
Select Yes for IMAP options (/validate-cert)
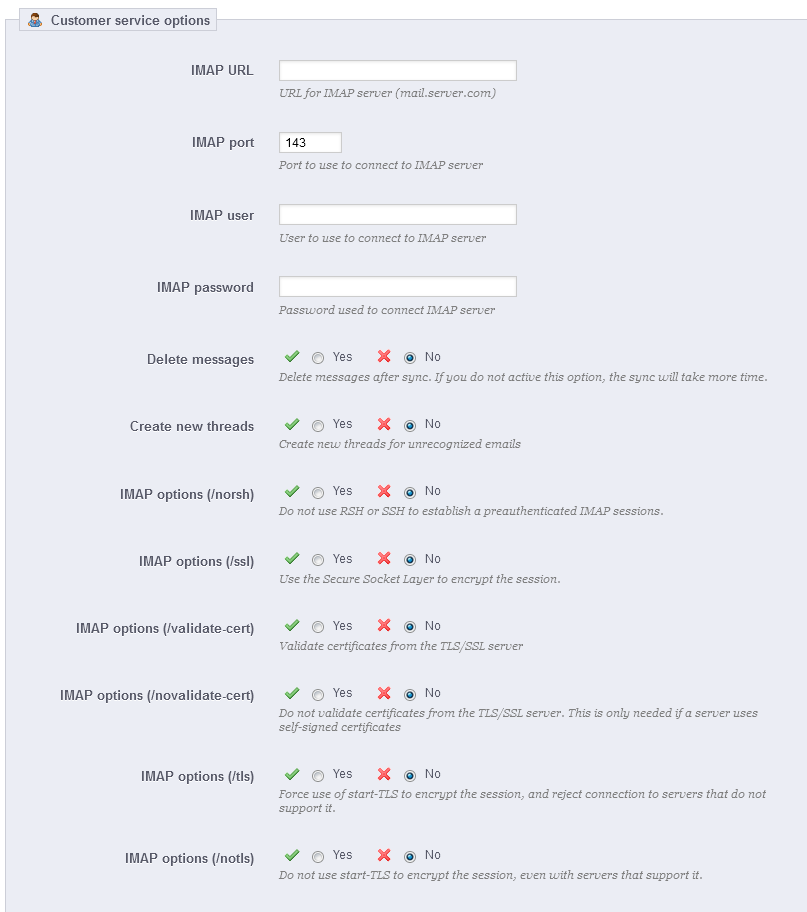(318, 626)
